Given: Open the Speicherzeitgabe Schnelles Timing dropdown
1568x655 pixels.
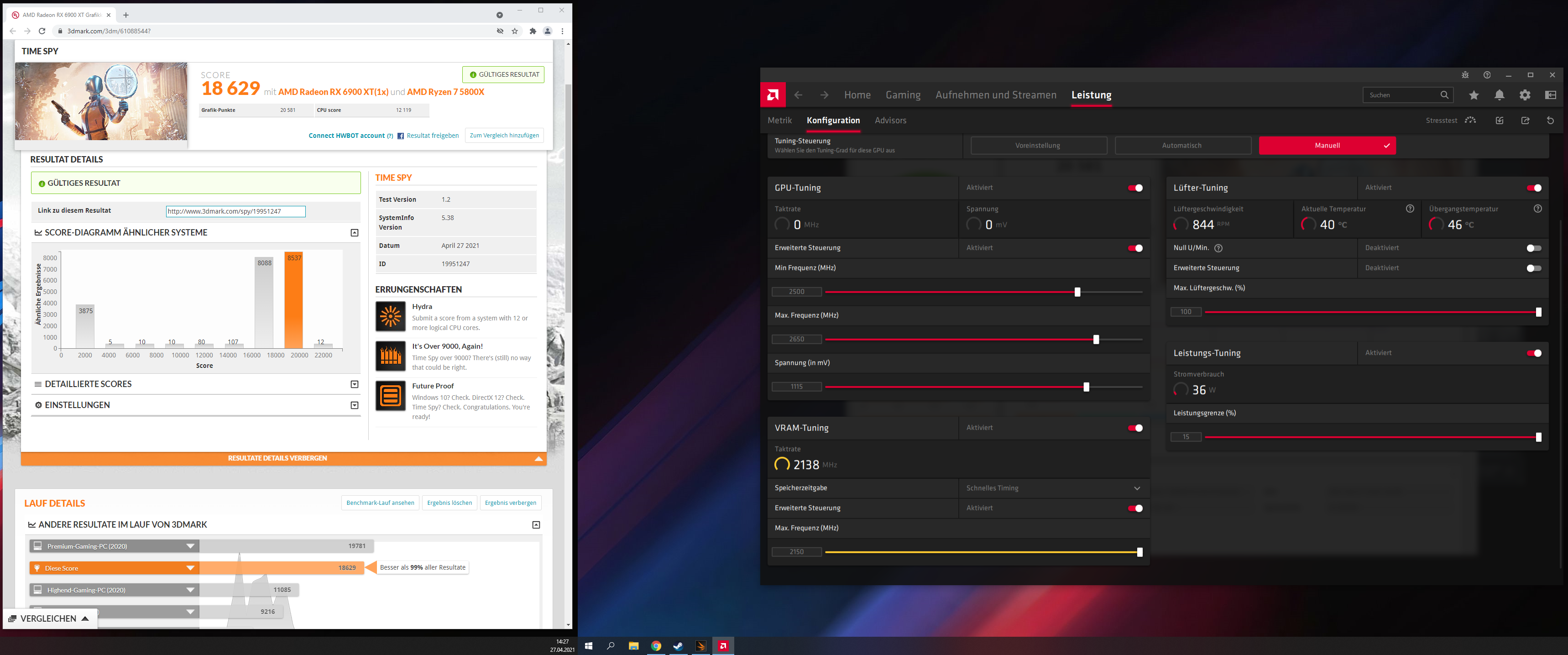Looking at the screenshot, I should pos(1053,488).
